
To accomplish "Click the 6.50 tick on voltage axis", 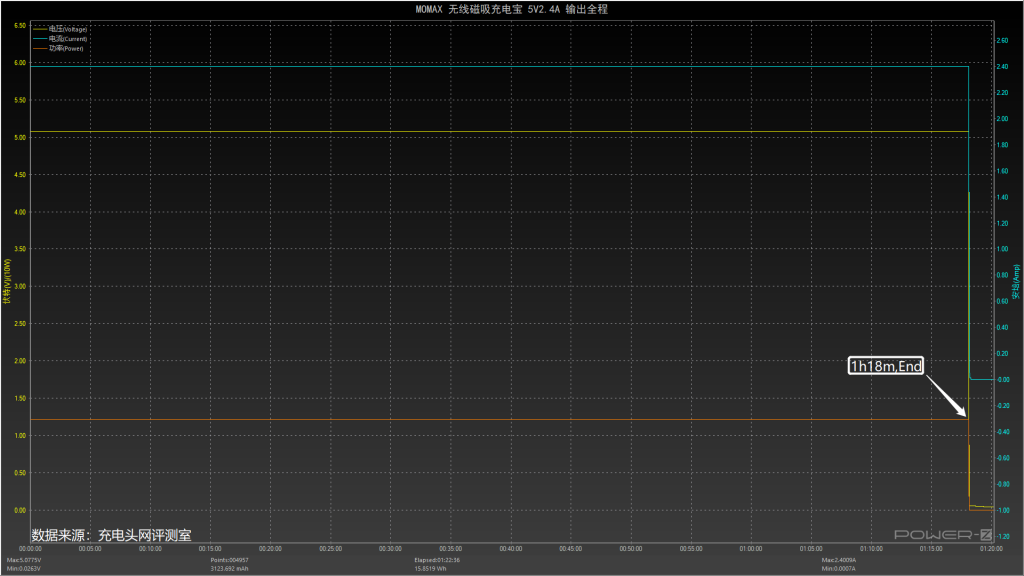I will tap(20, 26).
